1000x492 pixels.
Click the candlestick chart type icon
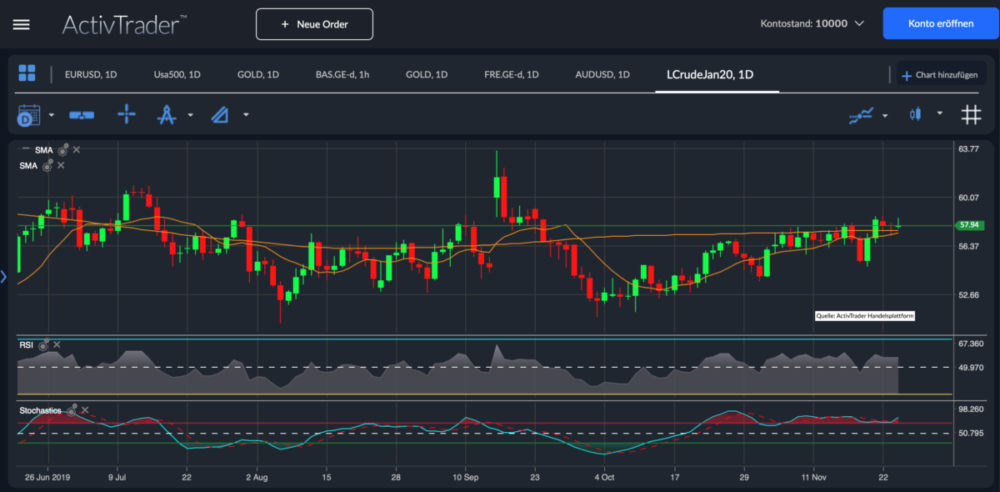(x=916, y=114)
